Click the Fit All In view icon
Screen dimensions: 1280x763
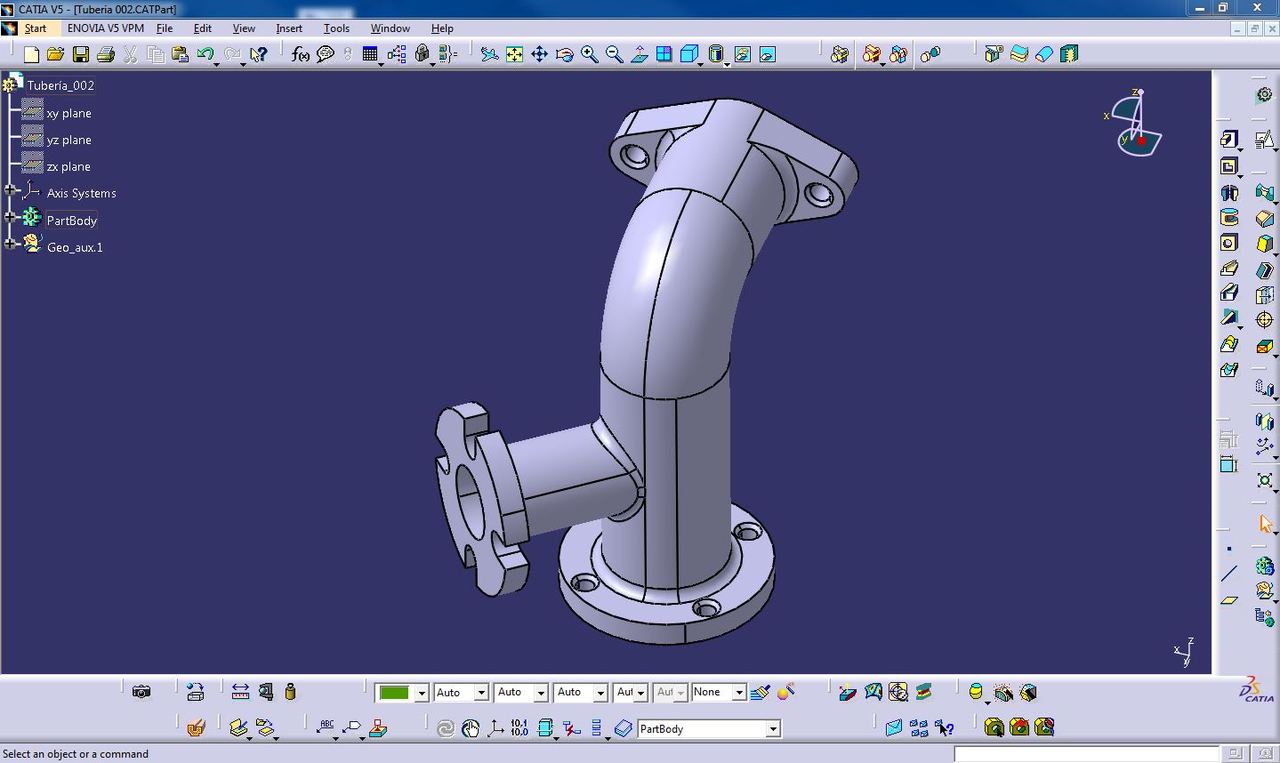click(x=514, y=54)
